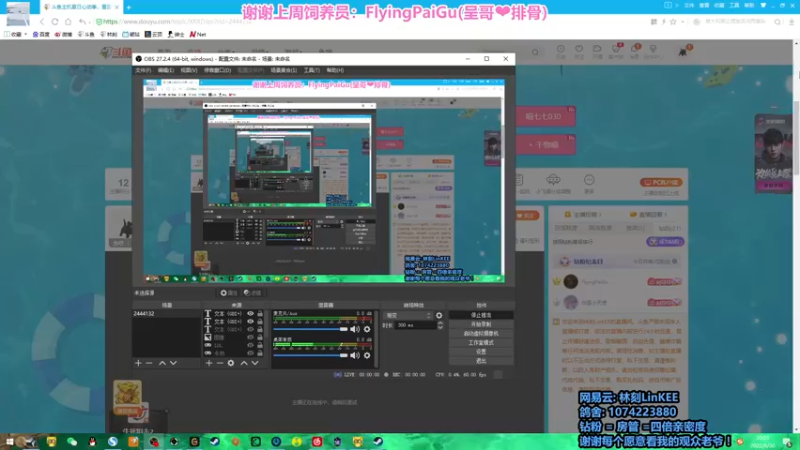Open Net bookmark in bookmarks bar

(198, 35)
